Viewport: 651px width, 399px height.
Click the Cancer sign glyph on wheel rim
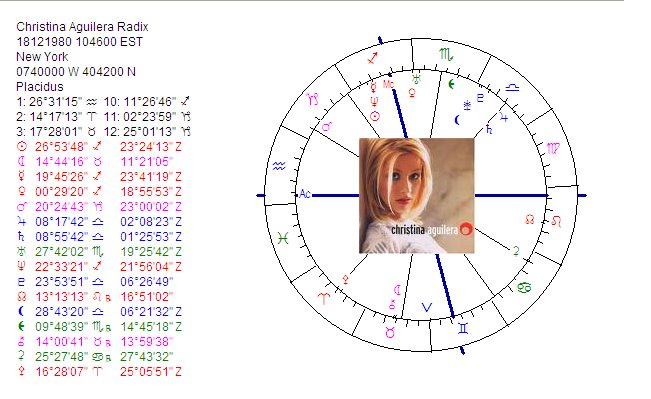coord(524,287)
